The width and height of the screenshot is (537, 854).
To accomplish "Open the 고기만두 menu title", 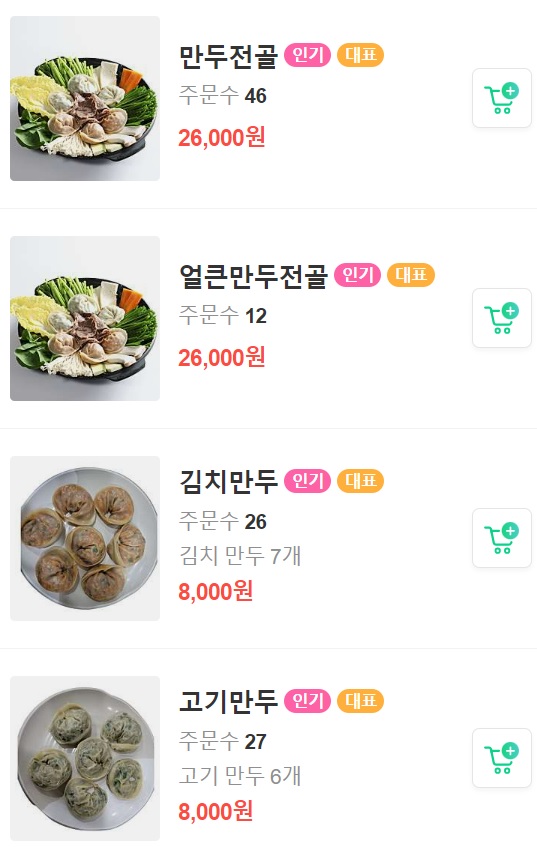I will point(228,702).
